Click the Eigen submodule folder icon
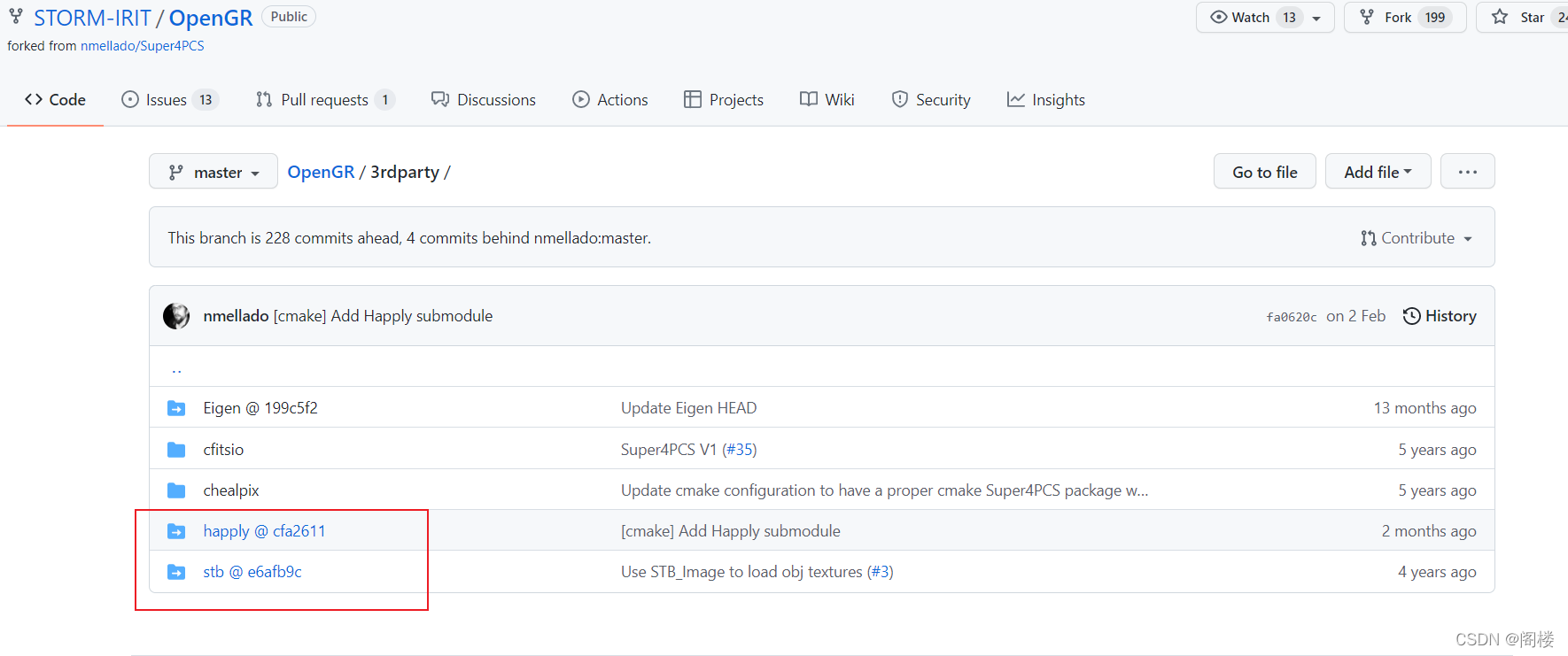This screenshot has height=656, width=1568. [x=176, y=408]
